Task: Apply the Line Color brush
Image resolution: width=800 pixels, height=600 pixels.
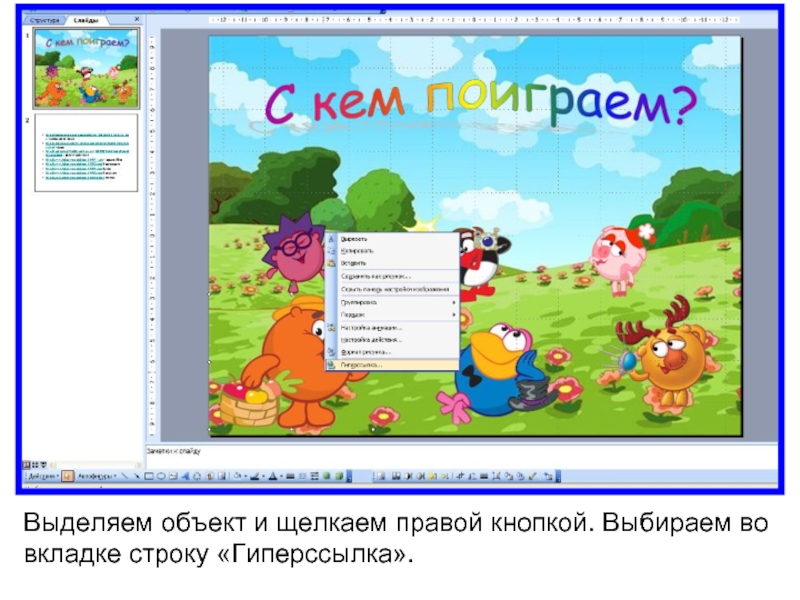Action: click(x=255, y=477)
